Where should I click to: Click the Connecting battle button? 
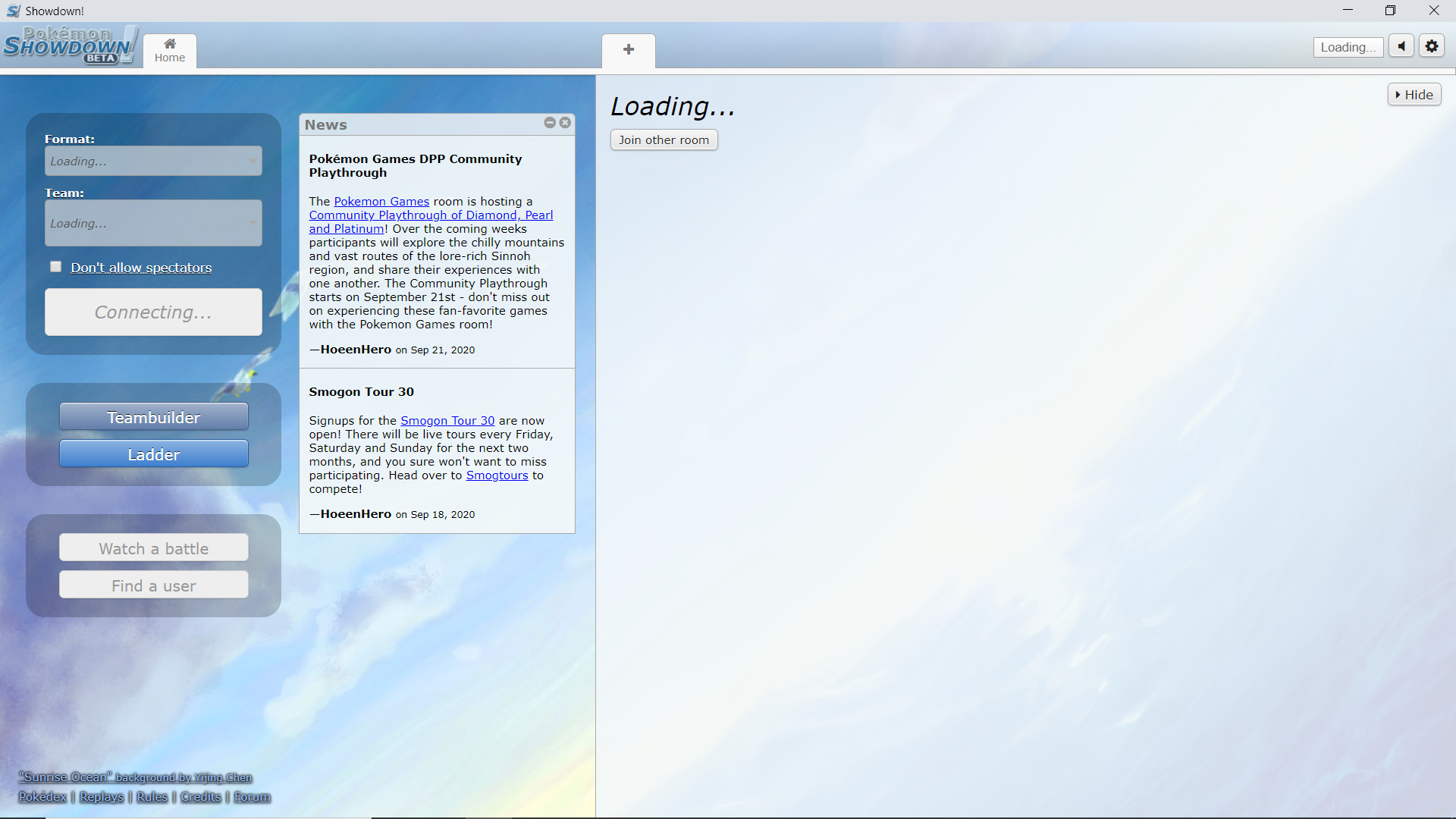(153, 312)
